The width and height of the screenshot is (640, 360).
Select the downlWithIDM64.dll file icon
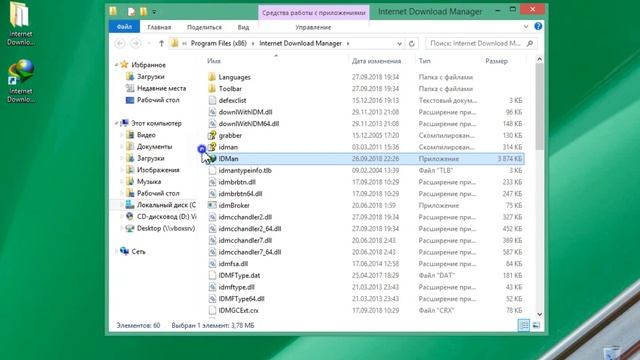(212, 124)
